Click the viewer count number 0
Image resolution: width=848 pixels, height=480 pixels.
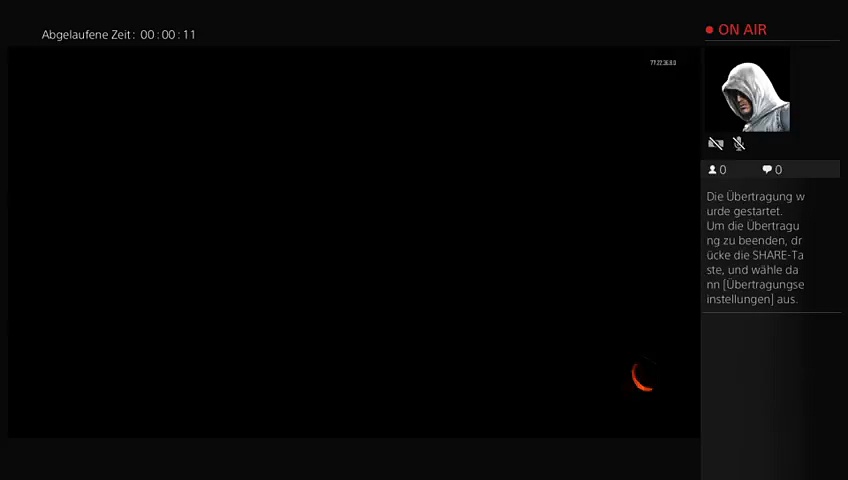[723, 170]
